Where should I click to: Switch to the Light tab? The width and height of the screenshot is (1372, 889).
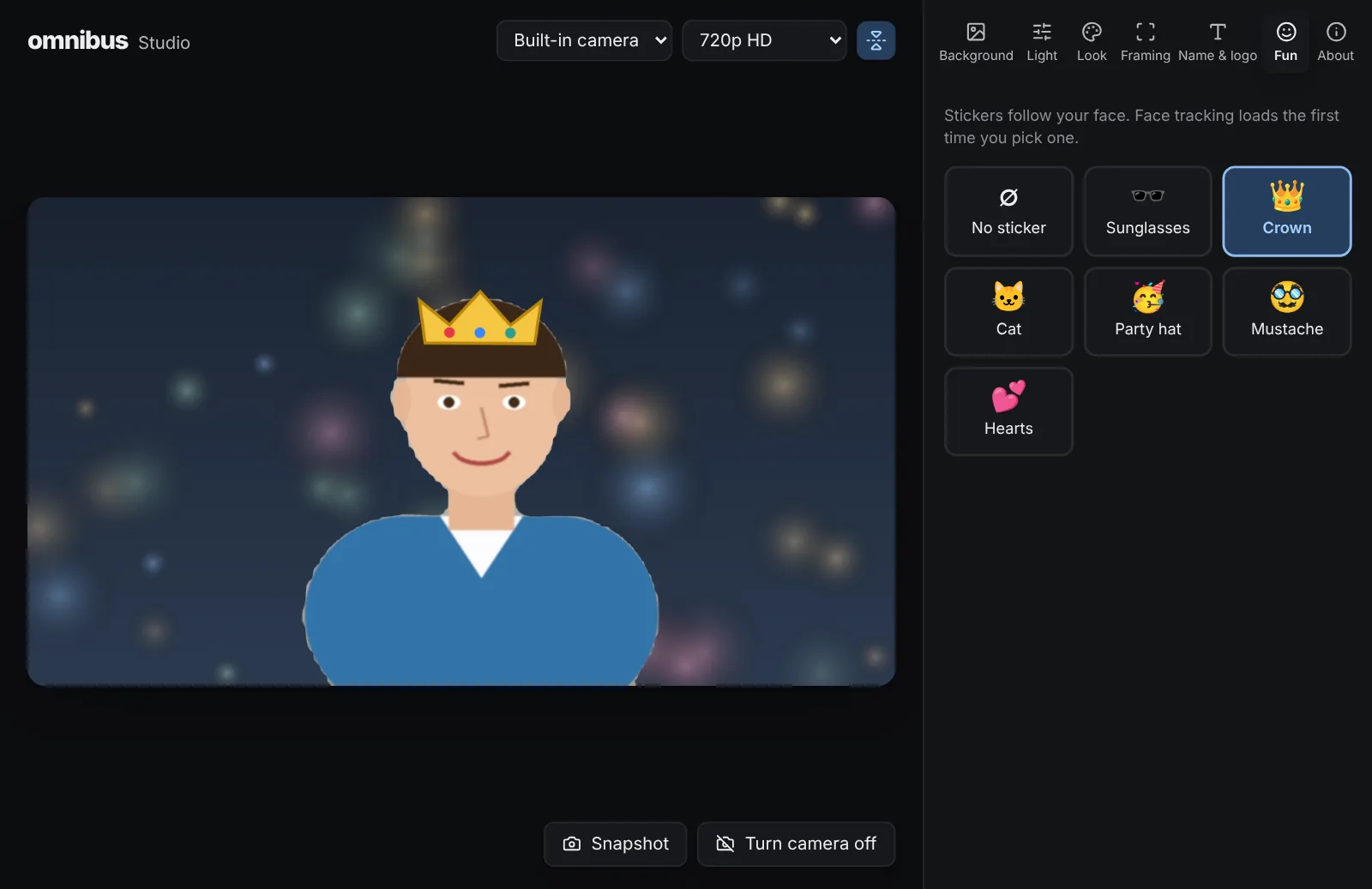1042,42
